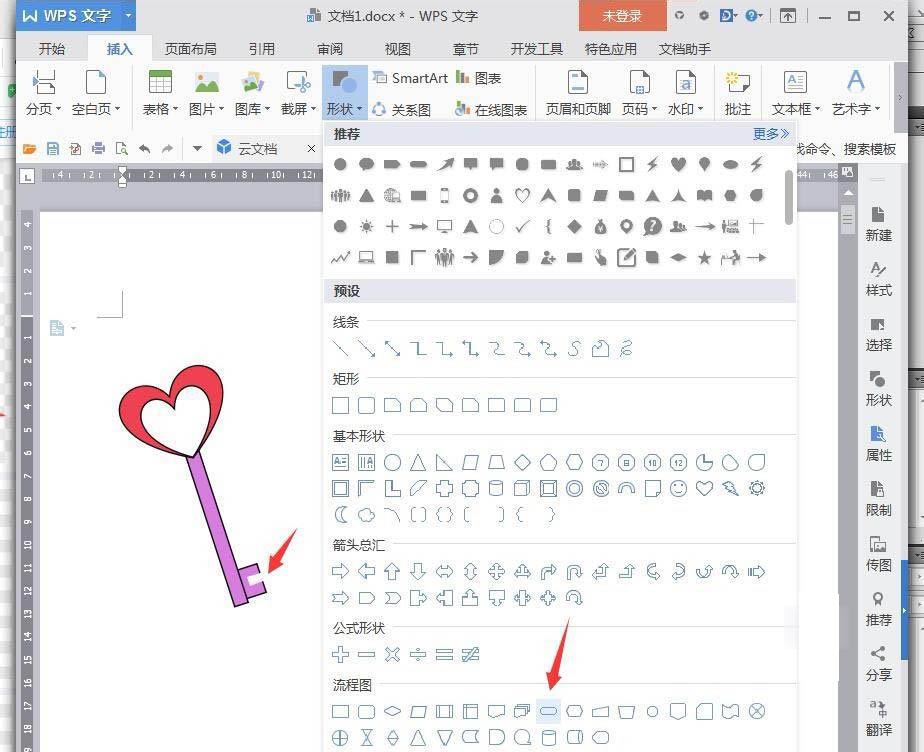
Task: Open the 样式 sidebar panel
Action: [x=878, y=279]
